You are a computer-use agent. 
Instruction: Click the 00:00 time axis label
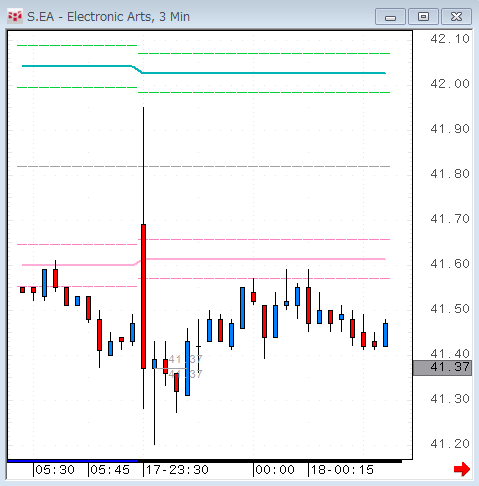pos(275,470)
